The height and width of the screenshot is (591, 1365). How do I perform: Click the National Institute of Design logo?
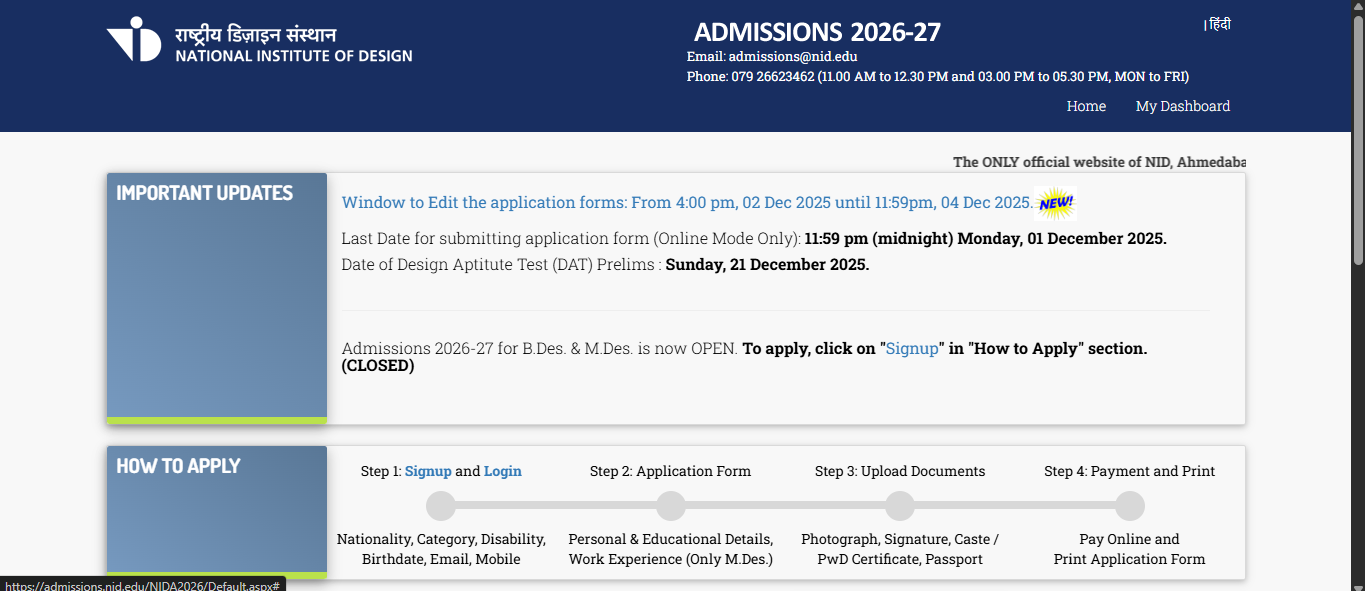point(259,42)
